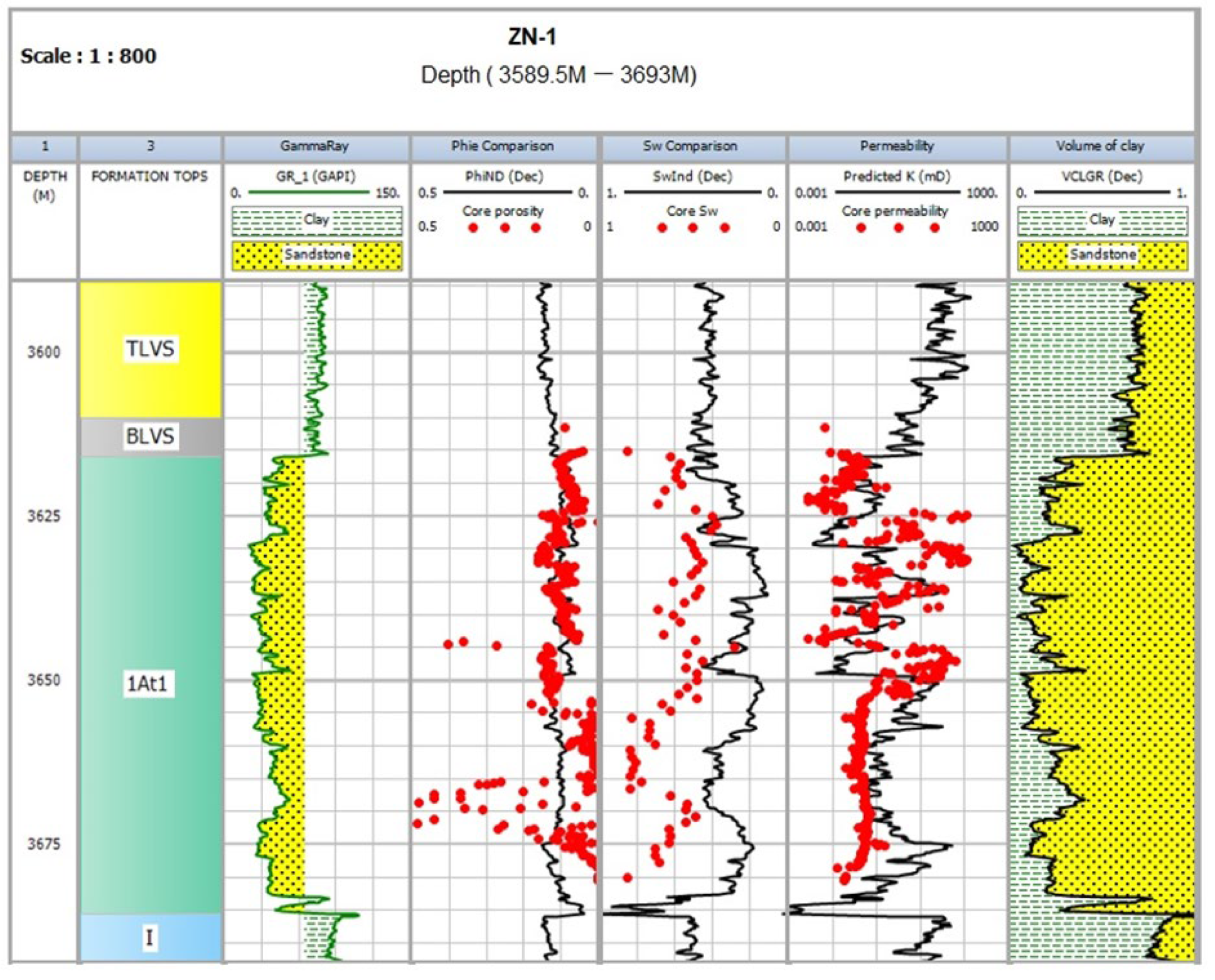Click the 1At1 formation label
Image resolution: width=1215 pixels, height=980 pixels.
pyautogui.click(x=148, y=683)
